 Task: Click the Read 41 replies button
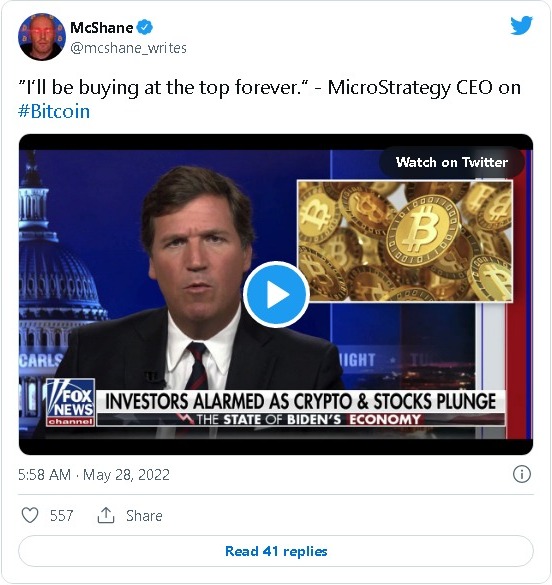pos(276,551)
